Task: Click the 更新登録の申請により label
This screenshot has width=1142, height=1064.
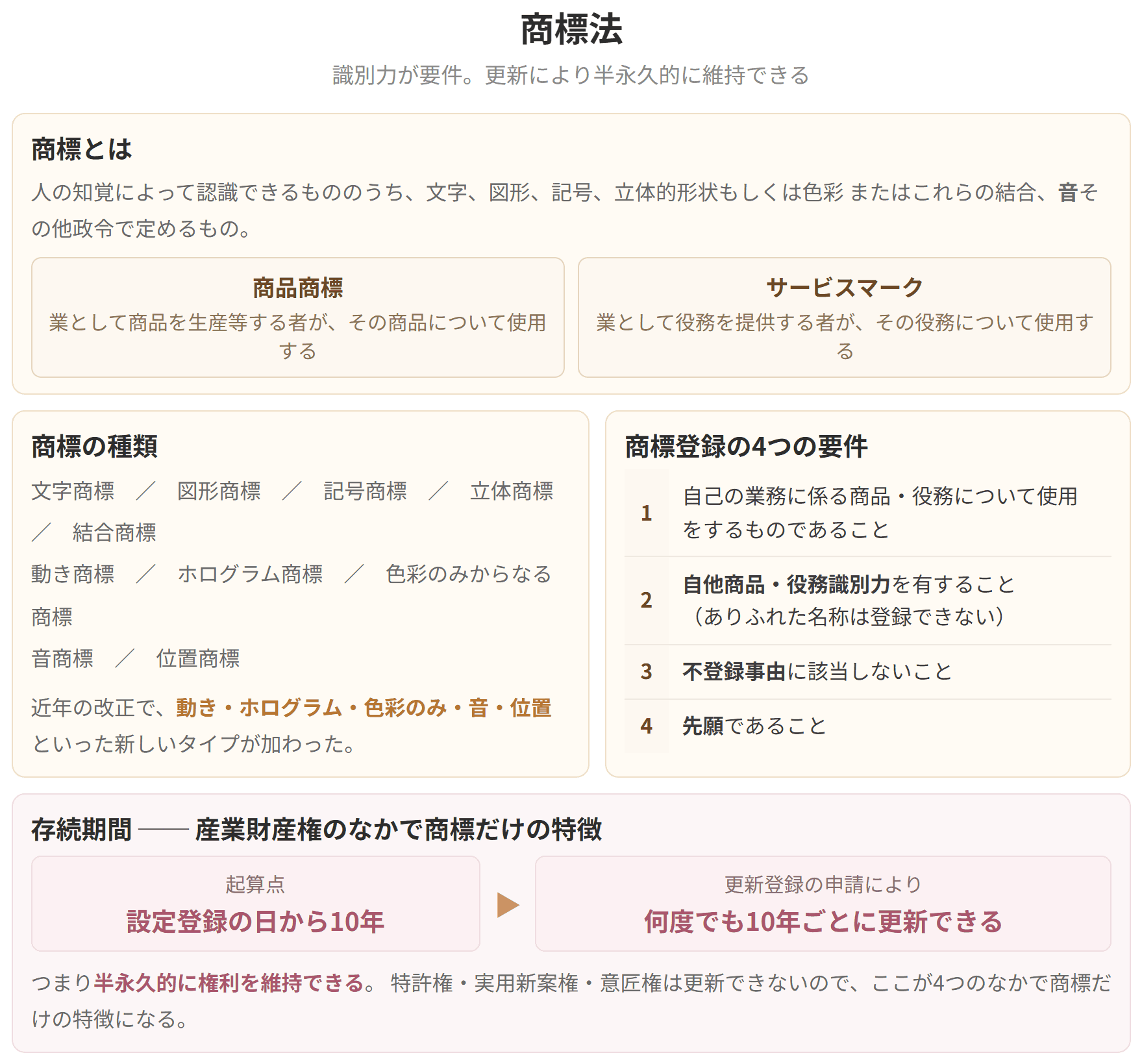Action: tap(823, 884)
